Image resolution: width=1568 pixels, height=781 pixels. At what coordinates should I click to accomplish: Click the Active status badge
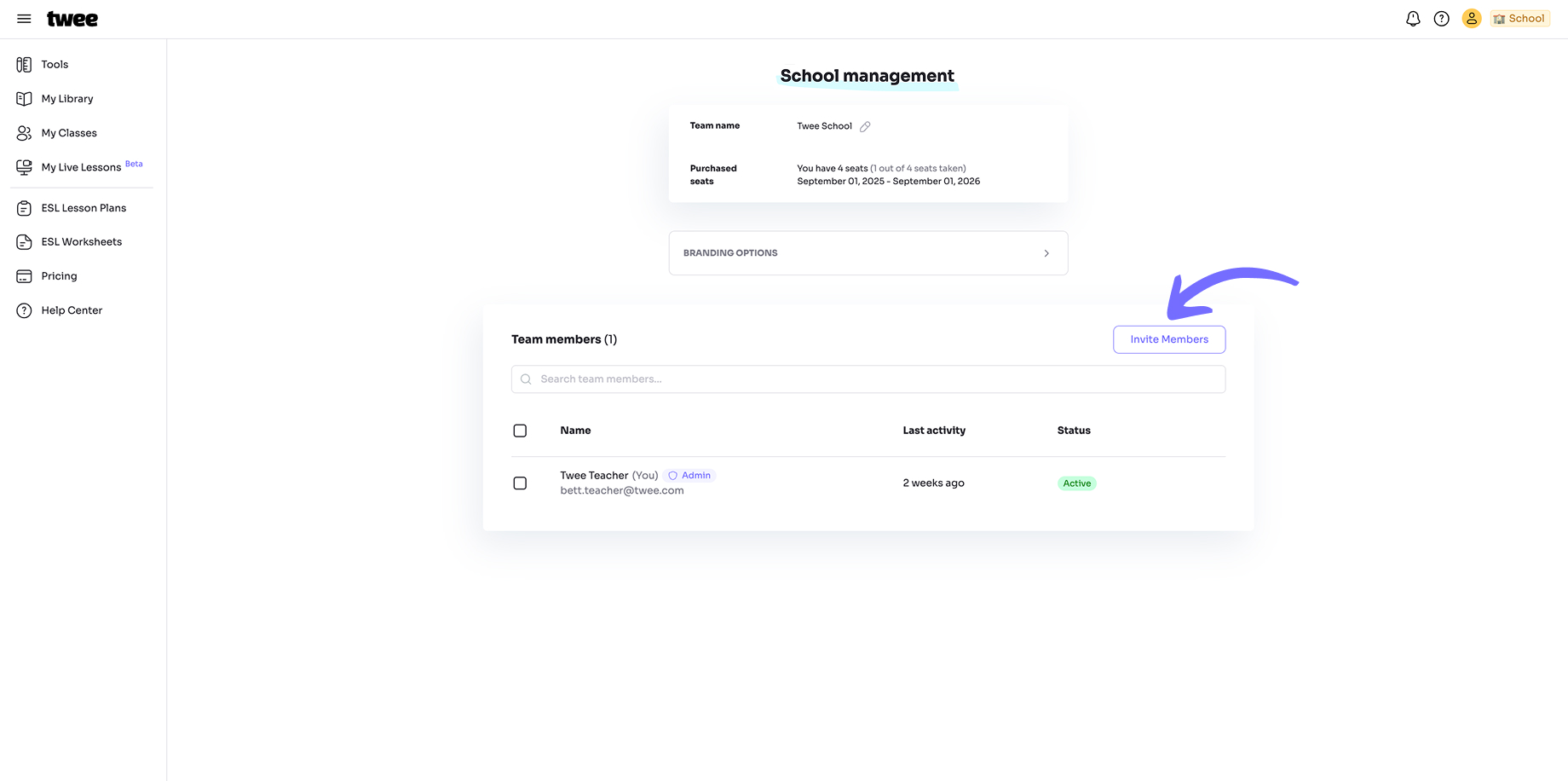click(x=1077, y=483)
